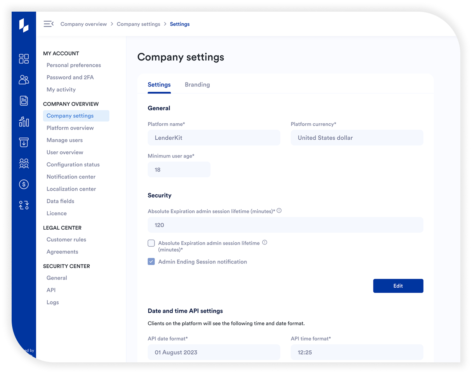Open Licence page
Screen dimensions: 472x374
click(57, 213)
